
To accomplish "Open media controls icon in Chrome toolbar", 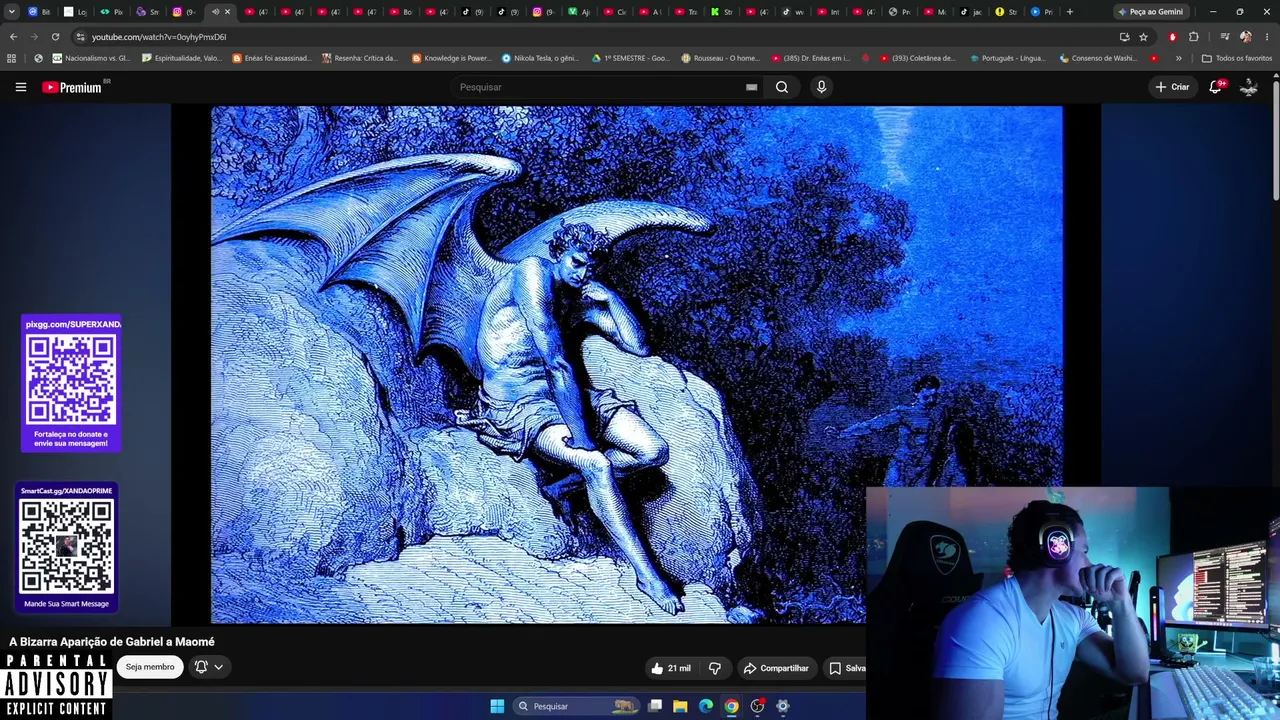I will 1224,37.
